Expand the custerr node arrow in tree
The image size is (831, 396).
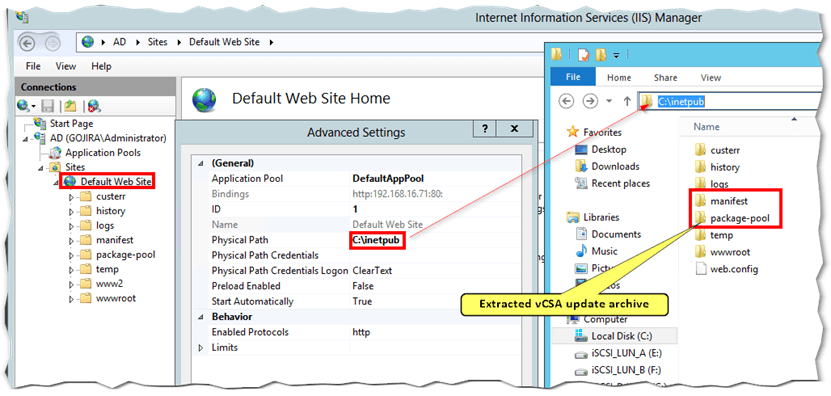pos(72,197)
